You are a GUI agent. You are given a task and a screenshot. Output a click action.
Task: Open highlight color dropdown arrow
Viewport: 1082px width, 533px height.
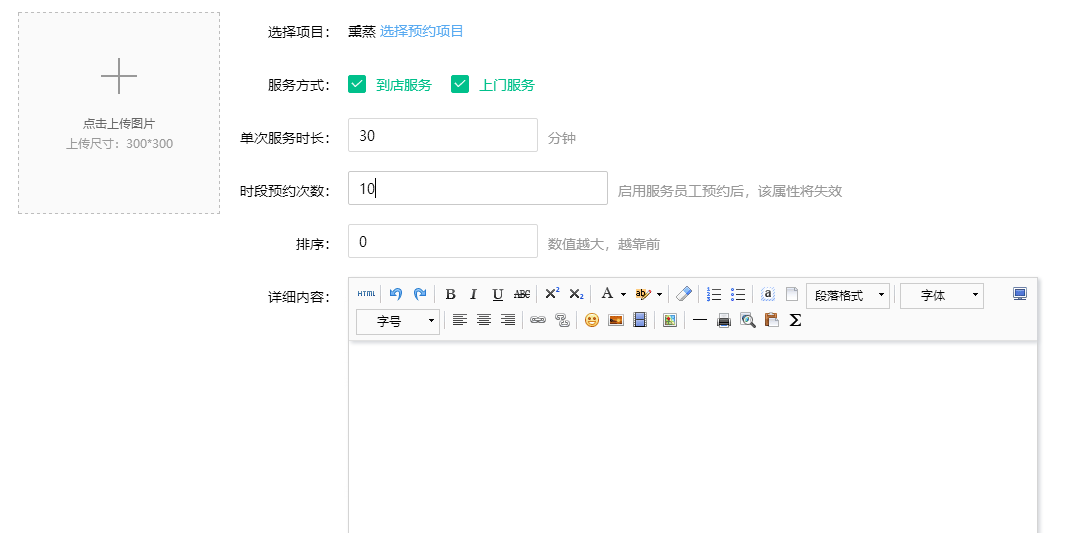(x=660, y=295)
